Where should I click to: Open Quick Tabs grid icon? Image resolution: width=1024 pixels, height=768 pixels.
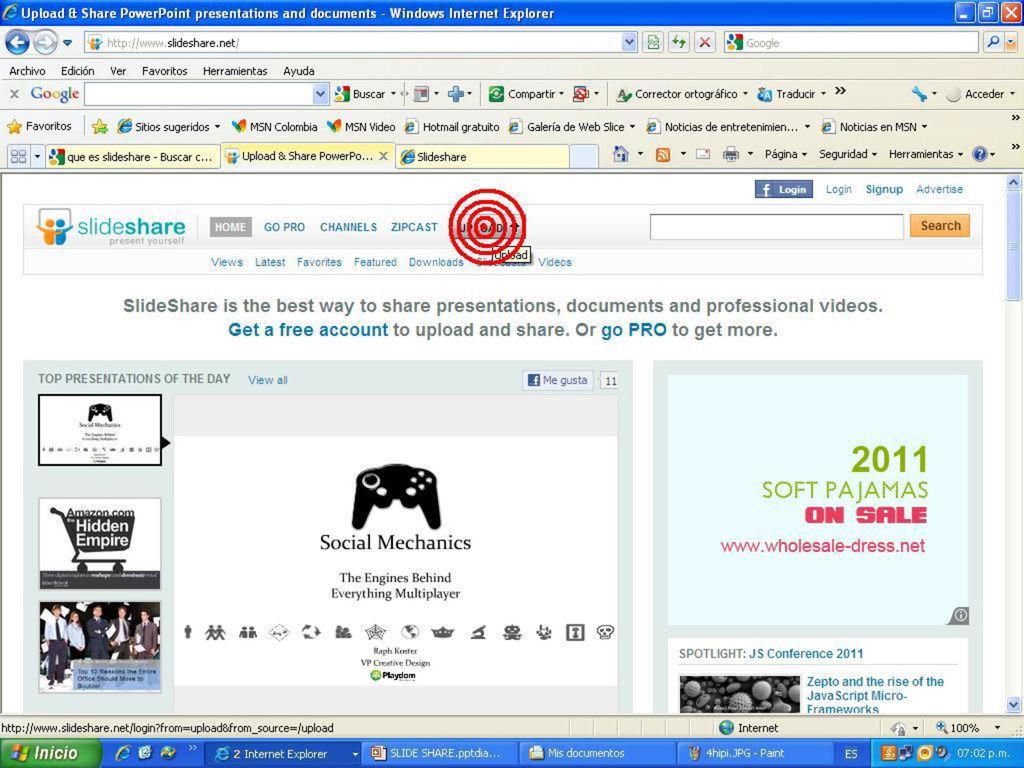coord(18,156)
